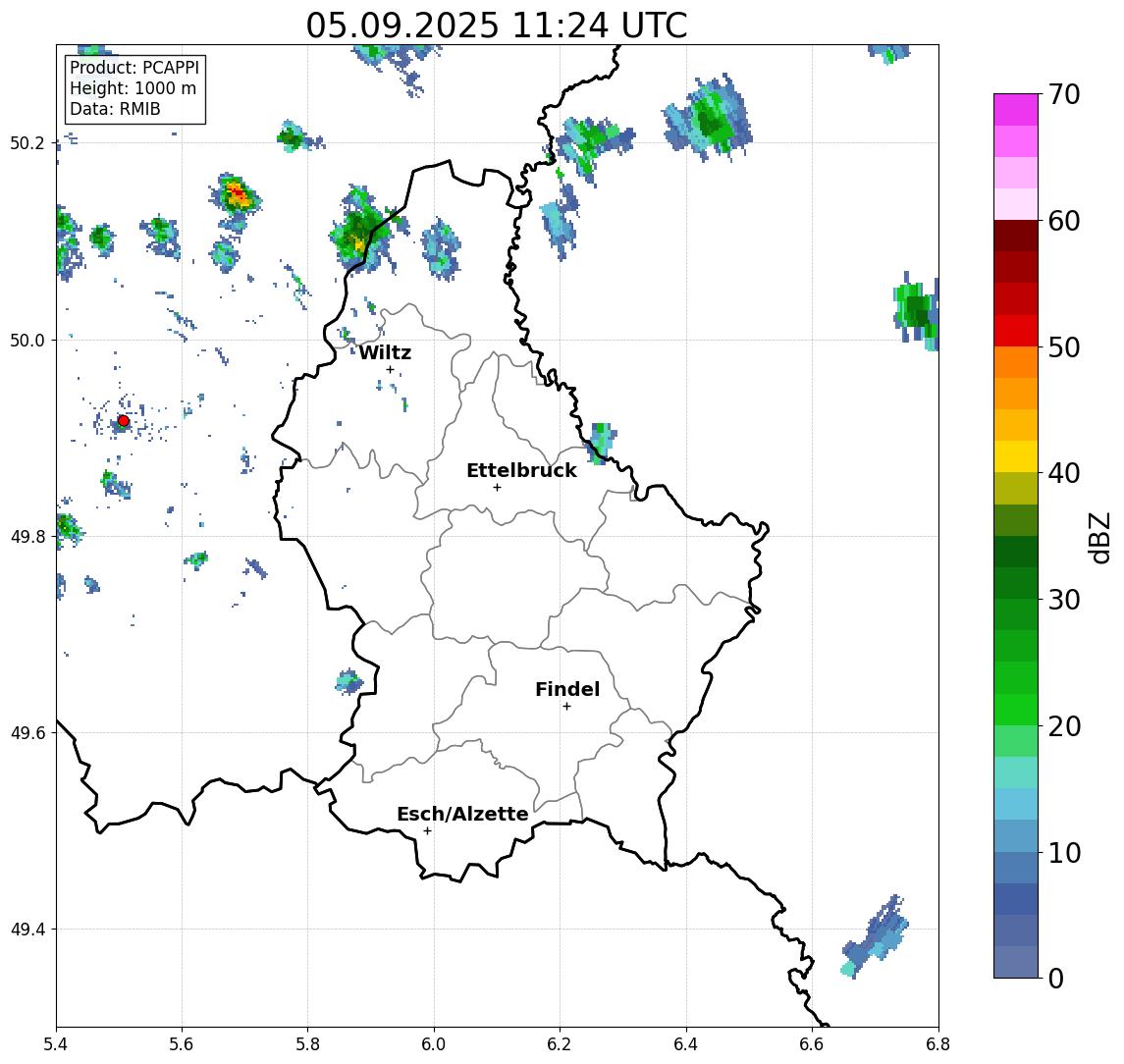1124x1064 pixels.
Task: Click the cross marker under Ettelbruck
Action: tap(497, 488)
